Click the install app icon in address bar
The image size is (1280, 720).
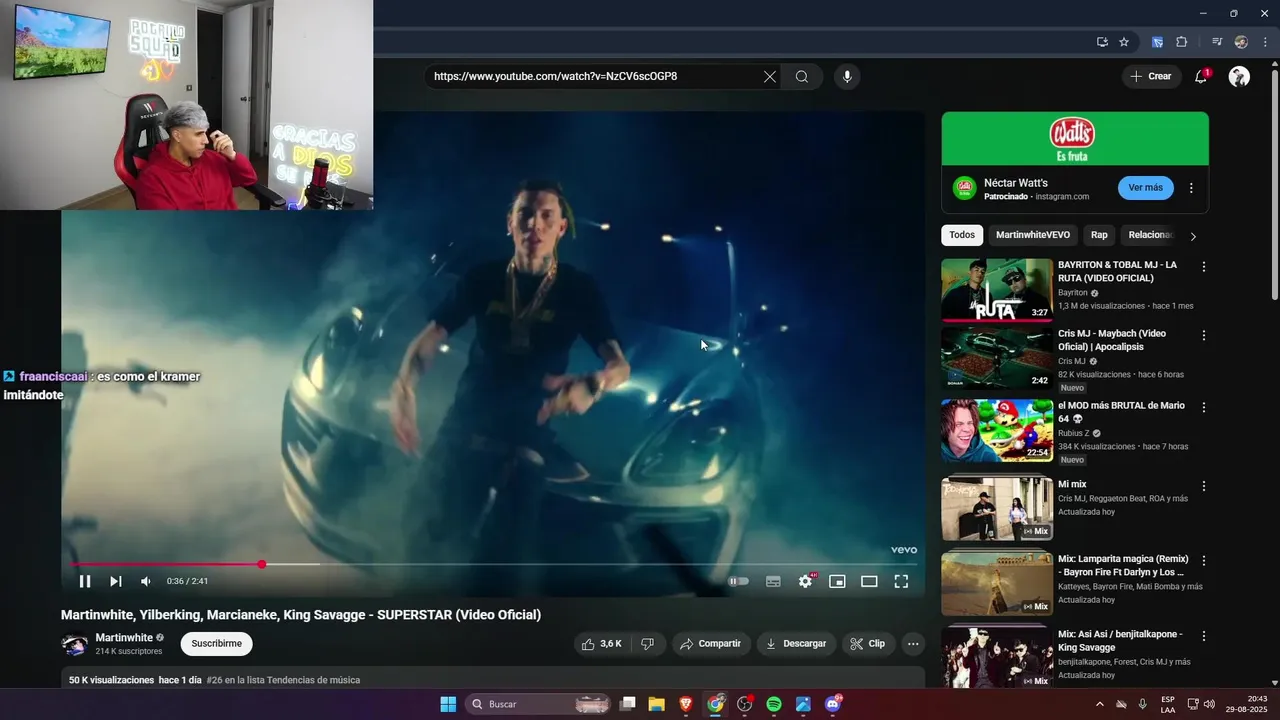coord(1102,42)
